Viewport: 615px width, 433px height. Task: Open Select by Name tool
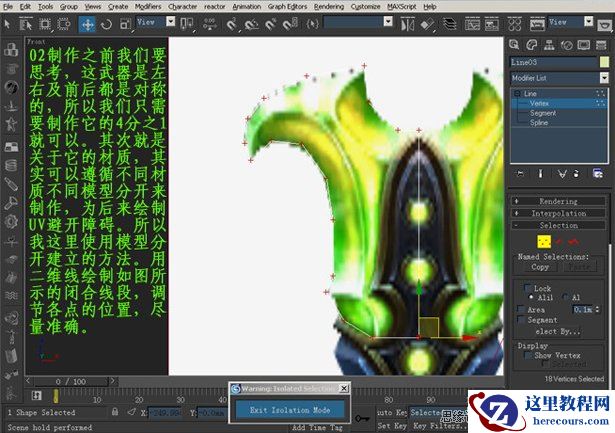tap(26, 24)
